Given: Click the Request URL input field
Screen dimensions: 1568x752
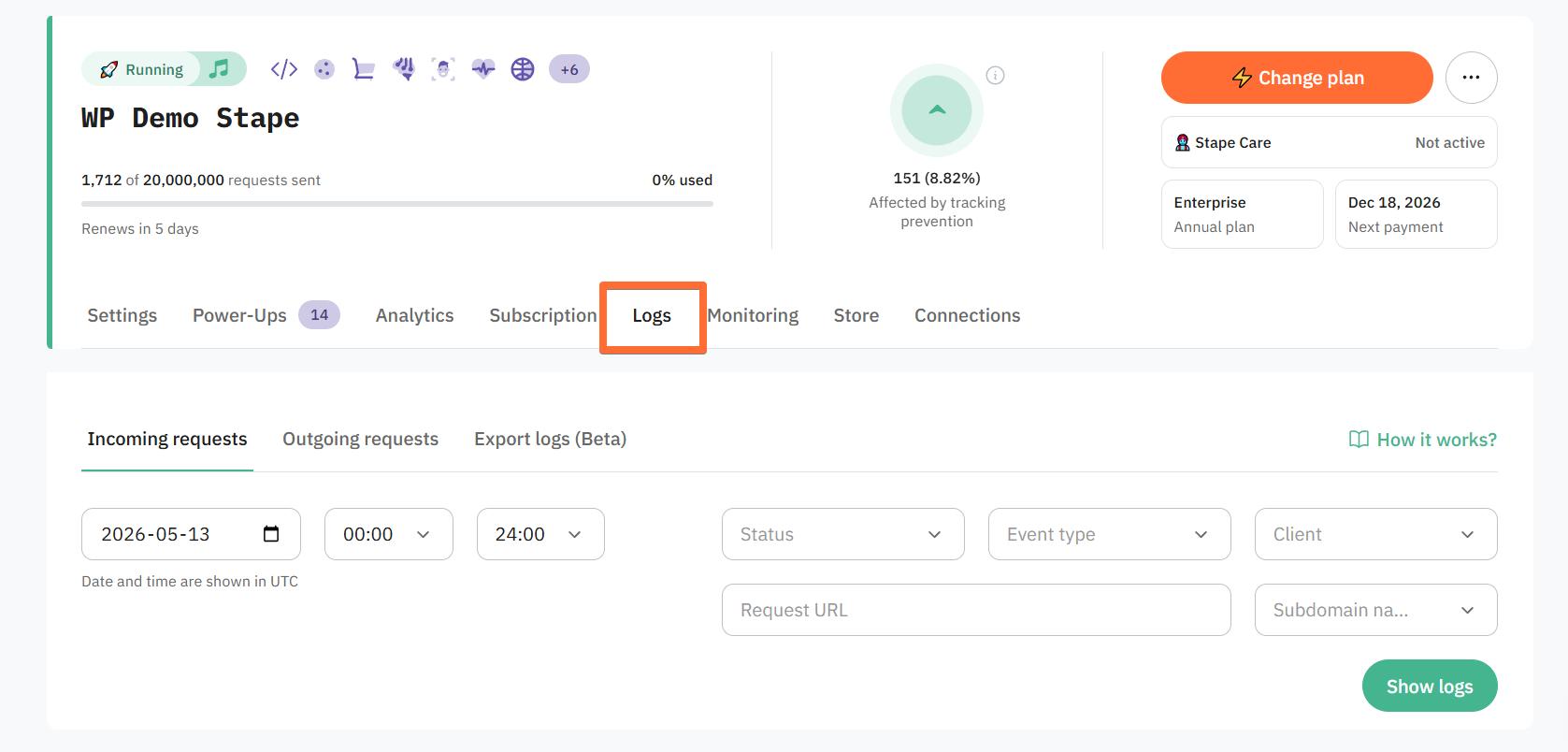Looking at the screenshot, I should point(976,610).
